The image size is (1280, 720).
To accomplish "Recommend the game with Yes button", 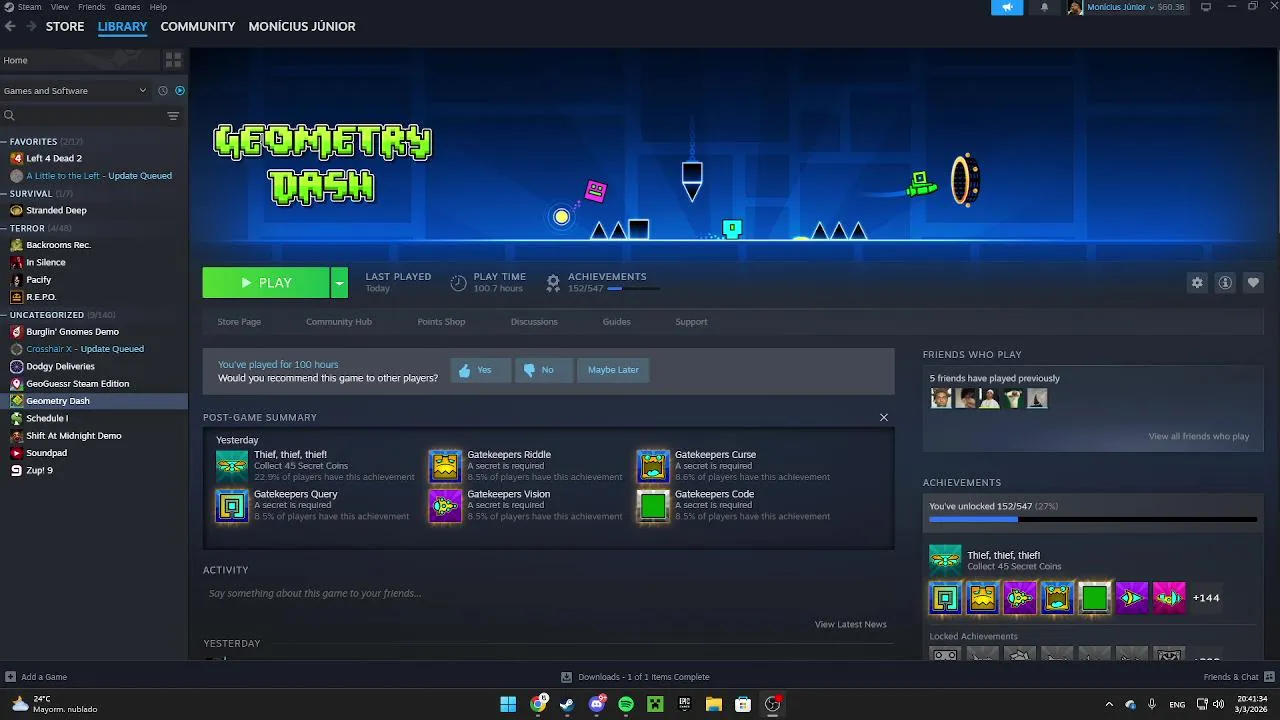I will [x=480, y=370].
